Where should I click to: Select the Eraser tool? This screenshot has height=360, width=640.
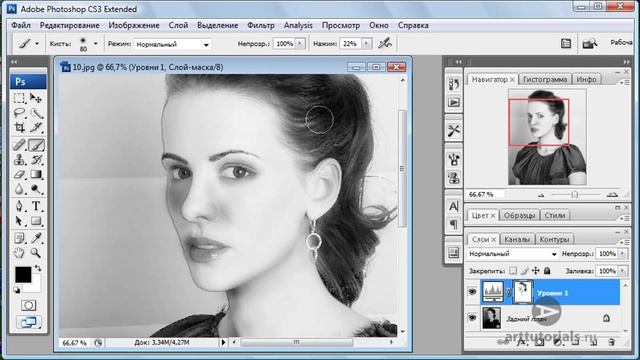coord(19,174)
